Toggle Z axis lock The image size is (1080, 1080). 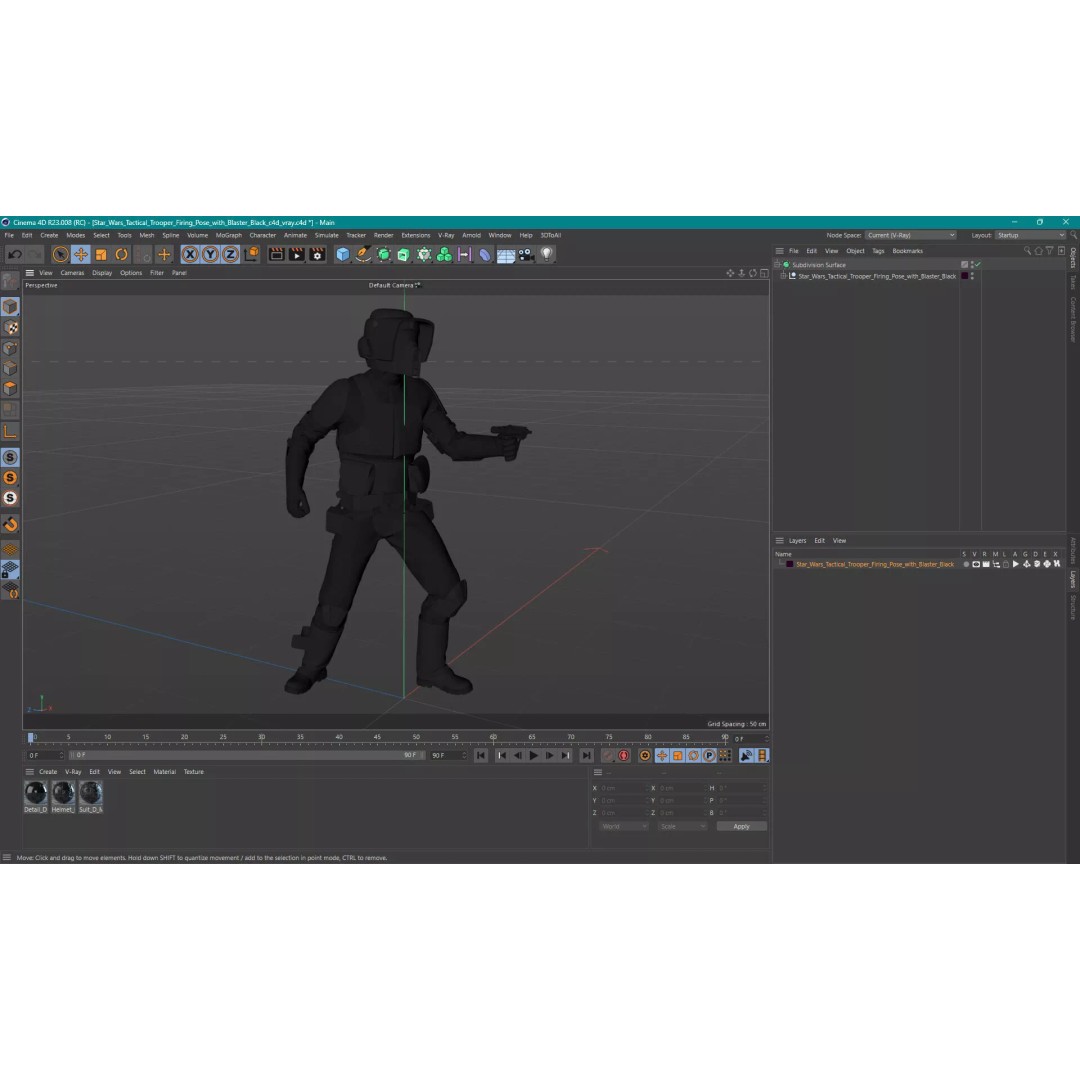pos(230,254)
